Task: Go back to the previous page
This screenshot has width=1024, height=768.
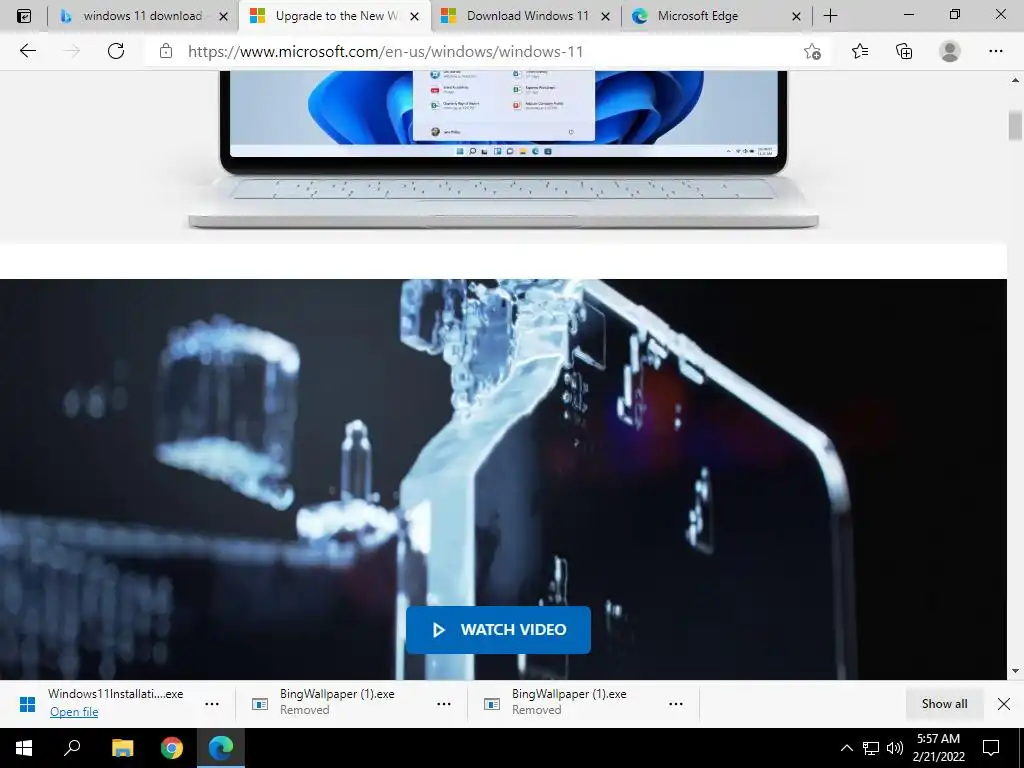Action: [x=27, y=51]
